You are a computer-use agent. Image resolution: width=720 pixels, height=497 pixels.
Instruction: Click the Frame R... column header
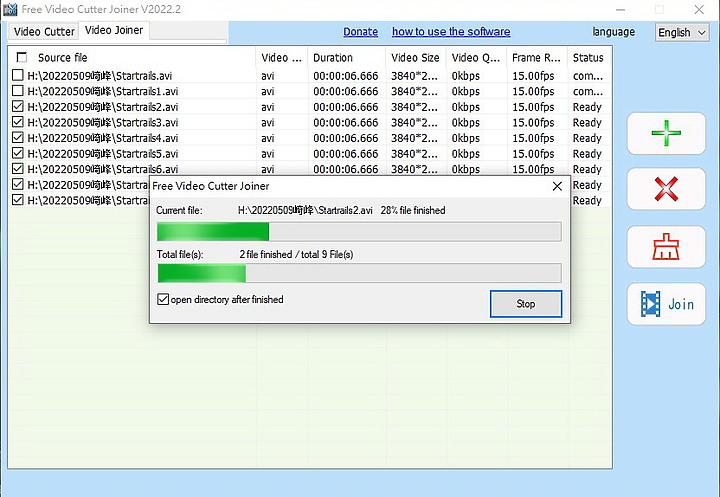[537, 58]
